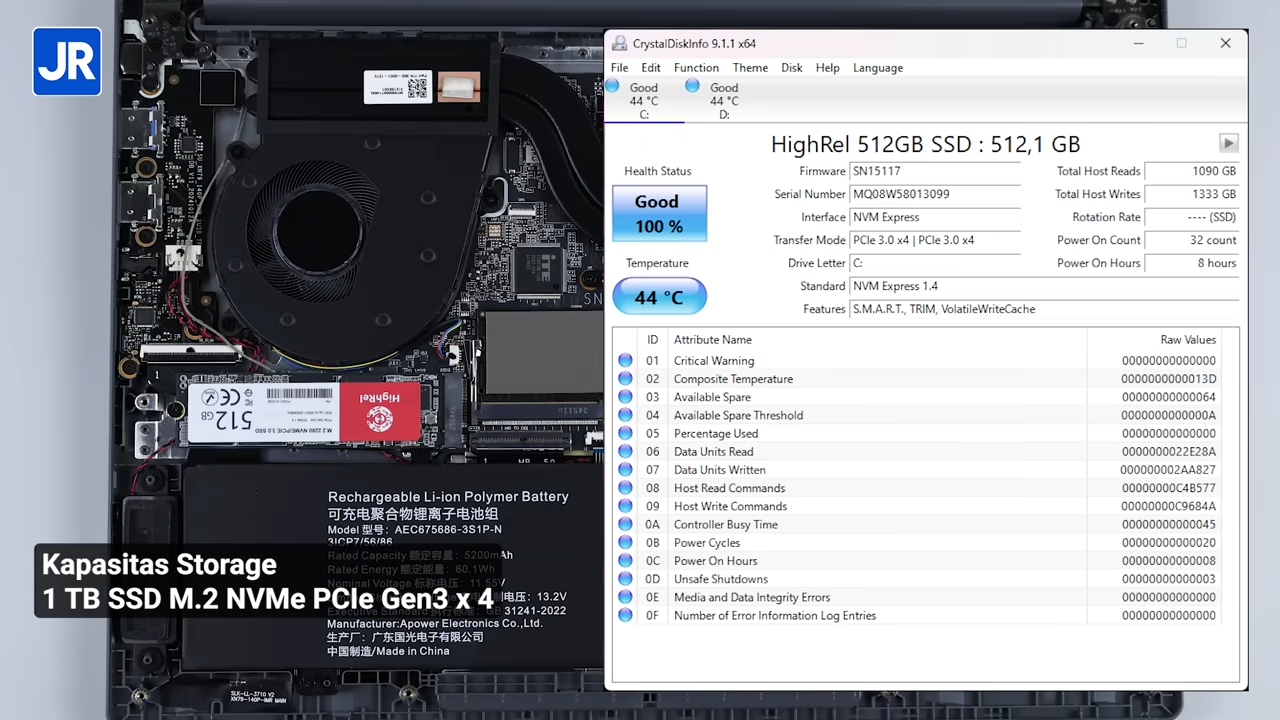1280x720 pixels.
Task: Click the Serial Number field
Action: tap(934, 194)
